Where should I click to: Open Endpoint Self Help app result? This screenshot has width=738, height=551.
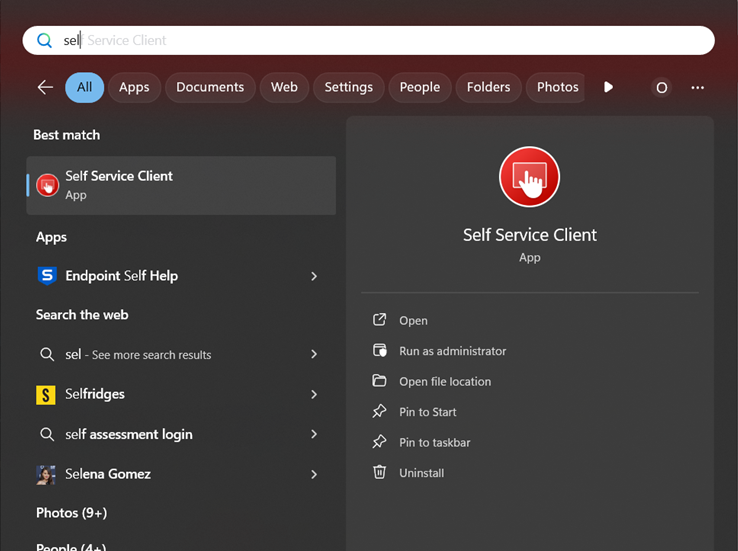click(181, 276)
